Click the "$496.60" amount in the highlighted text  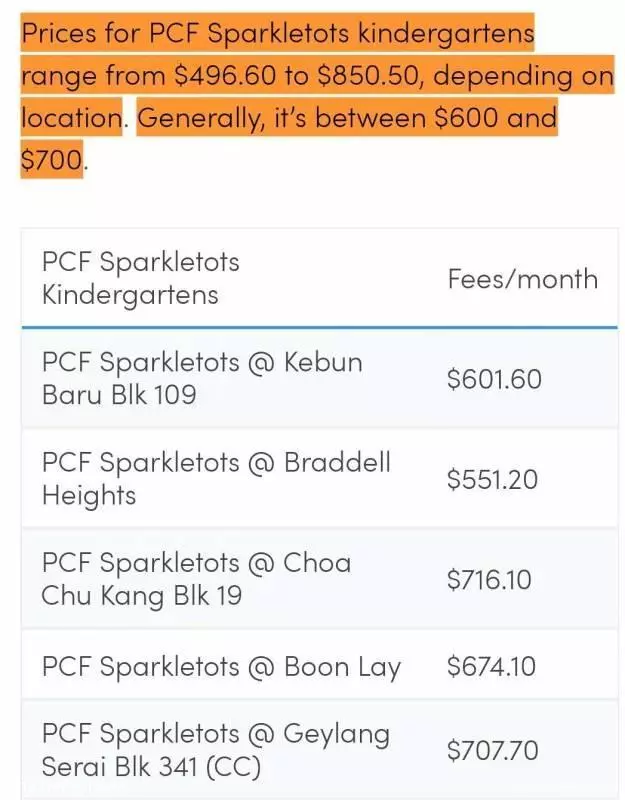(224, 76)
